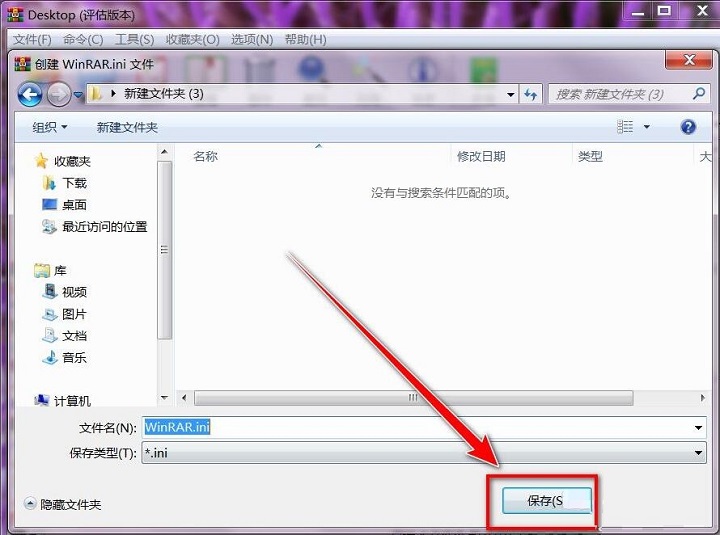Image resolution: width=720 pixels, height=535 pixels.
Task: Click 新建文件夹 toolbar button
Action: (127, 127)
